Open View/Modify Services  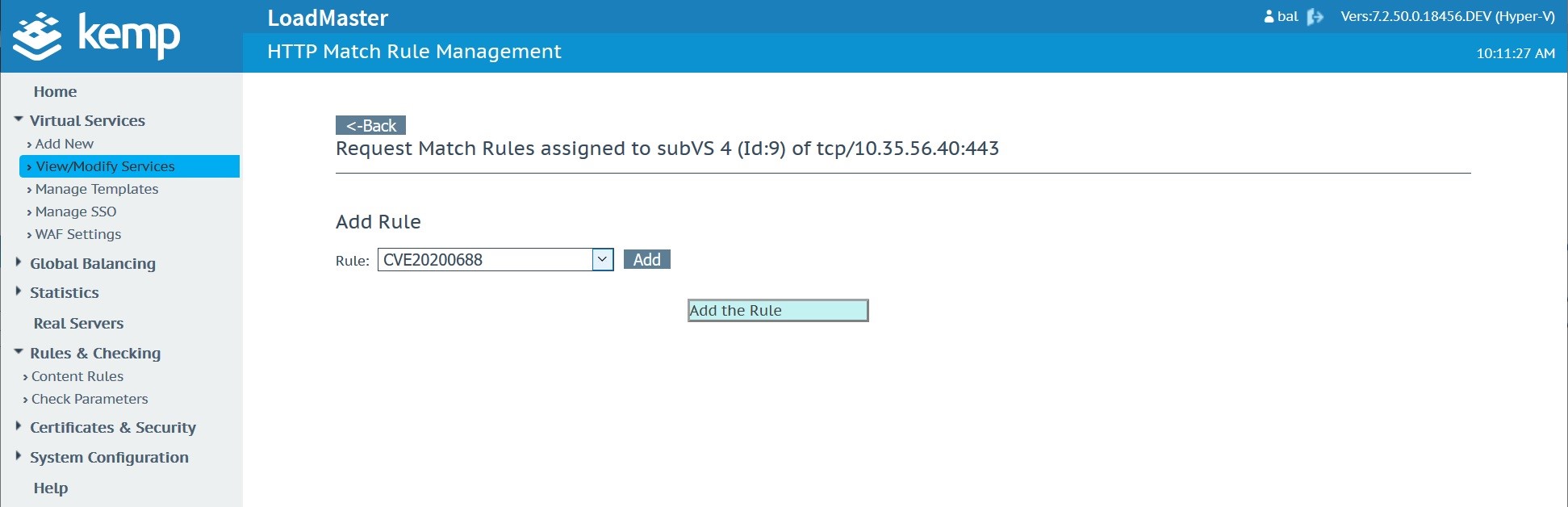105,166
